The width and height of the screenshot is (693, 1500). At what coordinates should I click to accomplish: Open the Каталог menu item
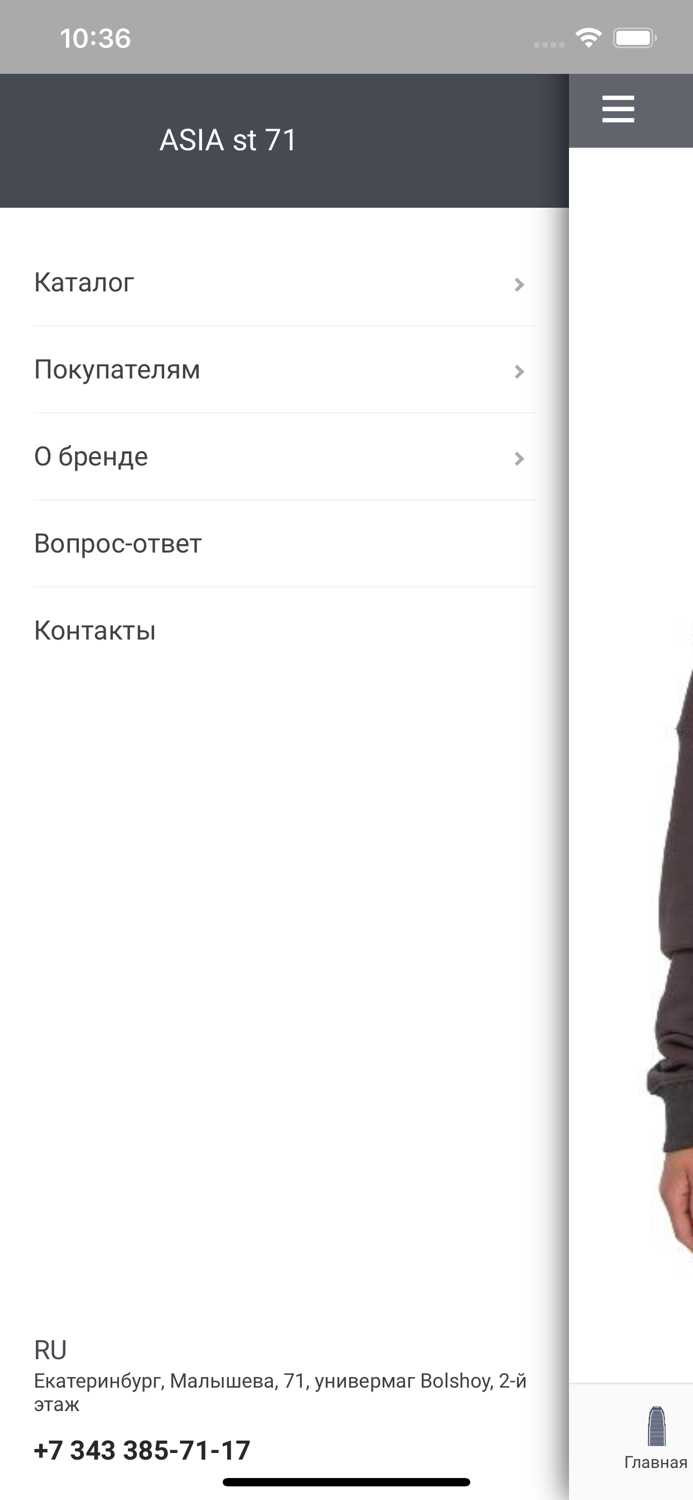coord(285,283)
